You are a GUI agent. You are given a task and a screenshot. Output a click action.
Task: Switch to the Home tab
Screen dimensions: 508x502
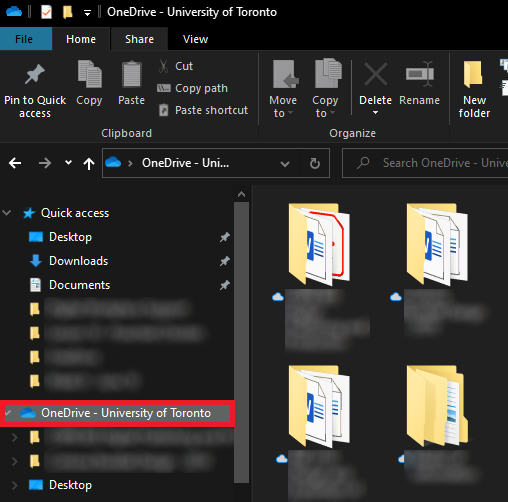pos(81,39)
